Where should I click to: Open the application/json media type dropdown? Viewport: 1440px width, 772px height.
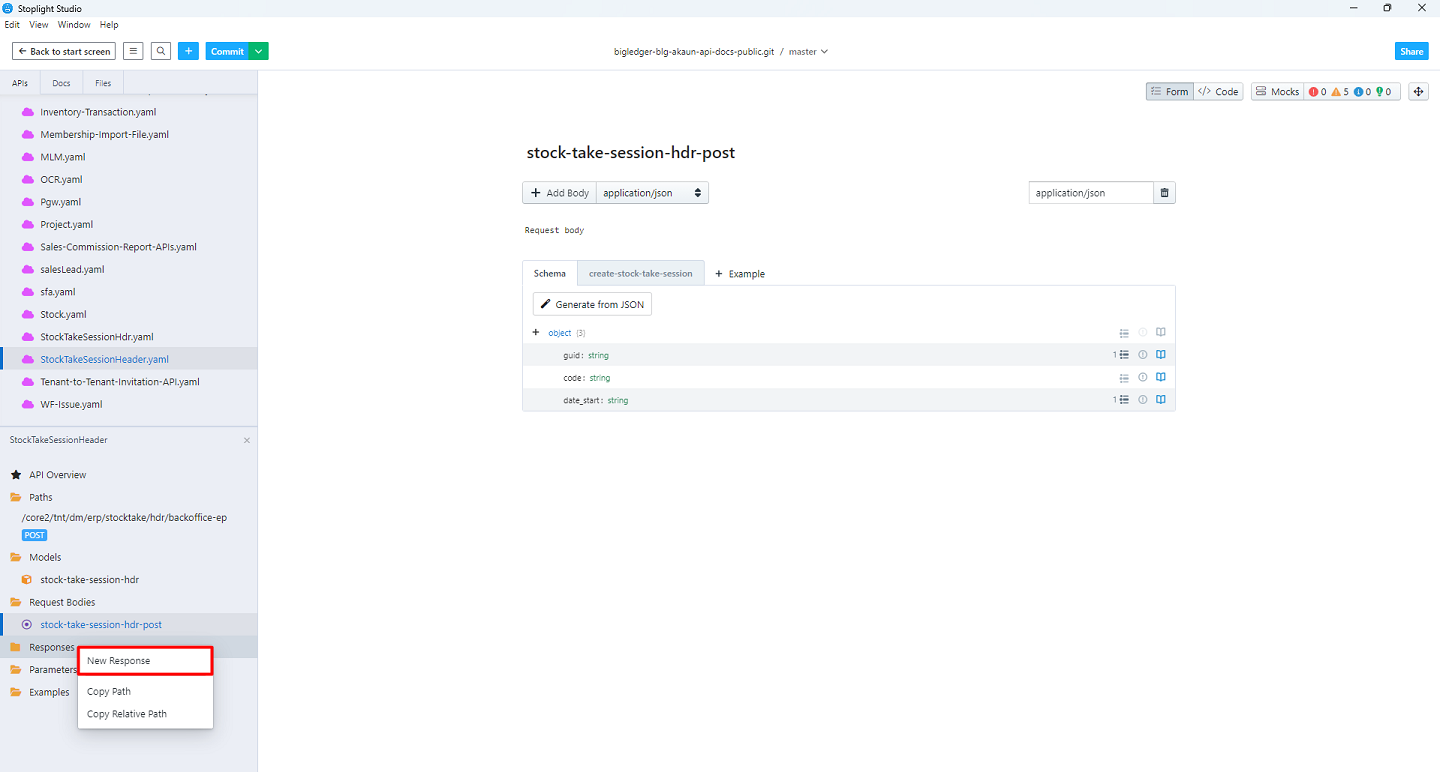tap(652, 193)
